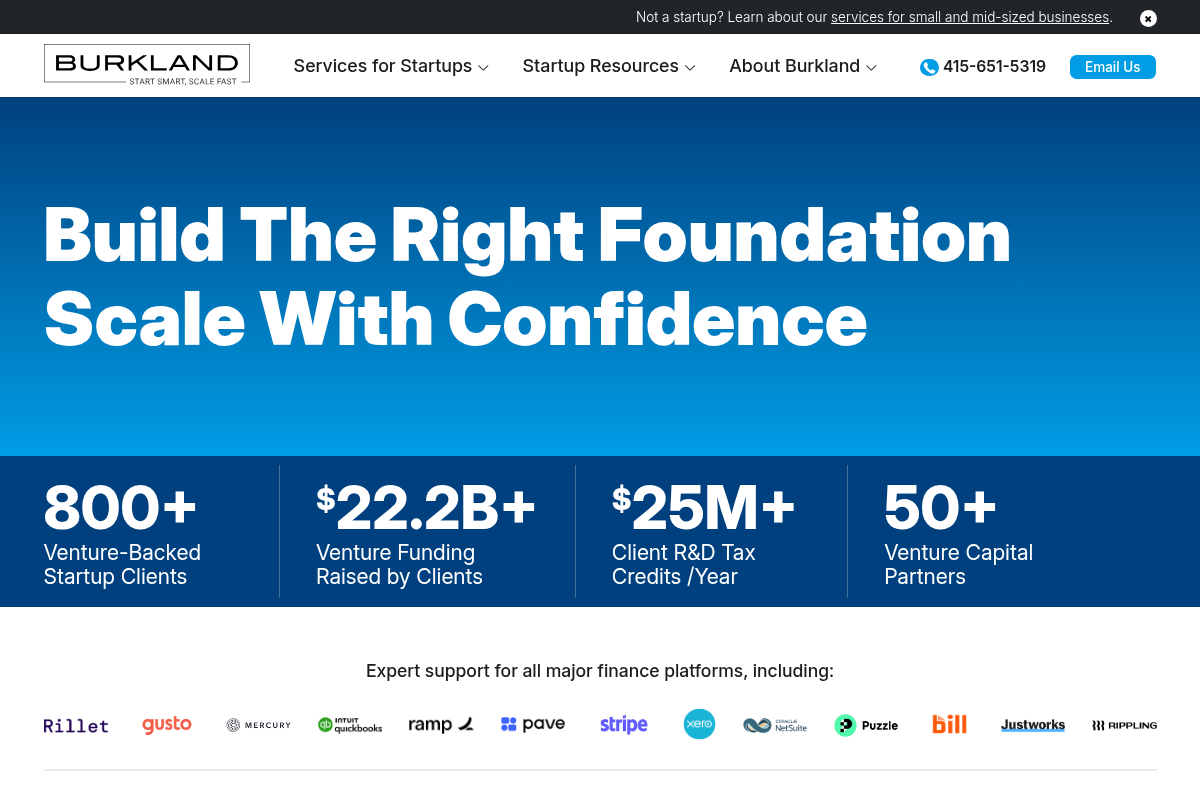Expand the Startup Resources chevron
Screen dimensions: 1200x800
coord(689,68)
